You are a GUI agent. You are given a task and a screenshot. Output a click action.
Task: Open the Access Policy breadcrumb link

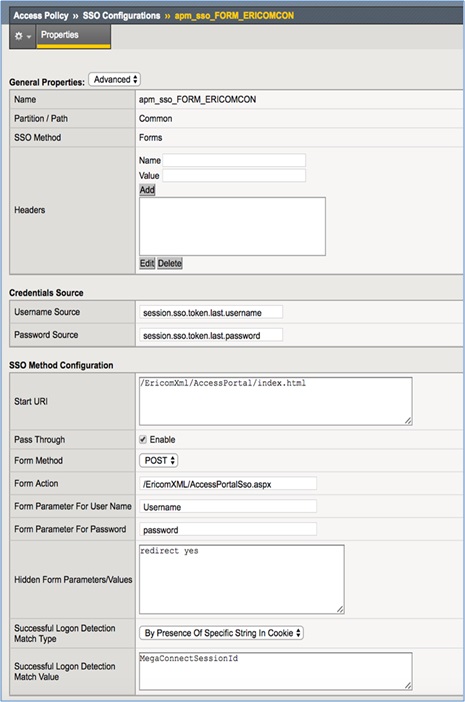pos(41,16)
